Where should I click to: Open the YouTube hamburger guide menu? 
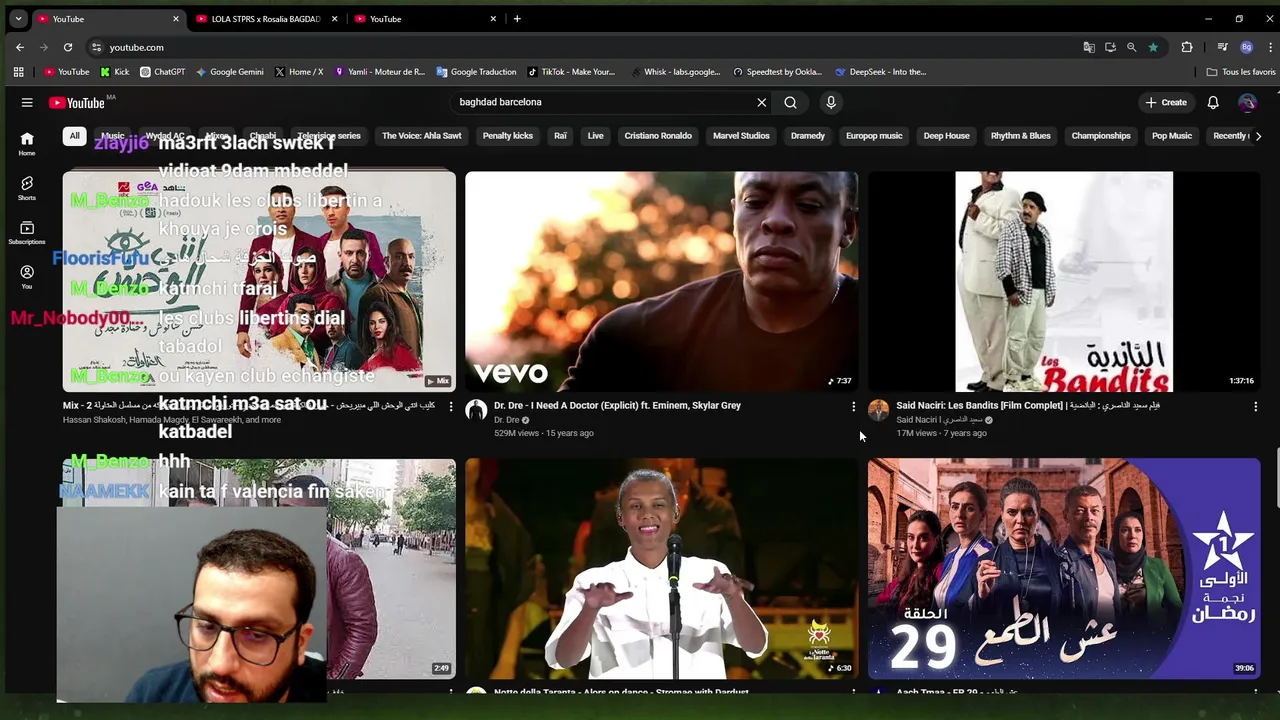click(27, 102)
